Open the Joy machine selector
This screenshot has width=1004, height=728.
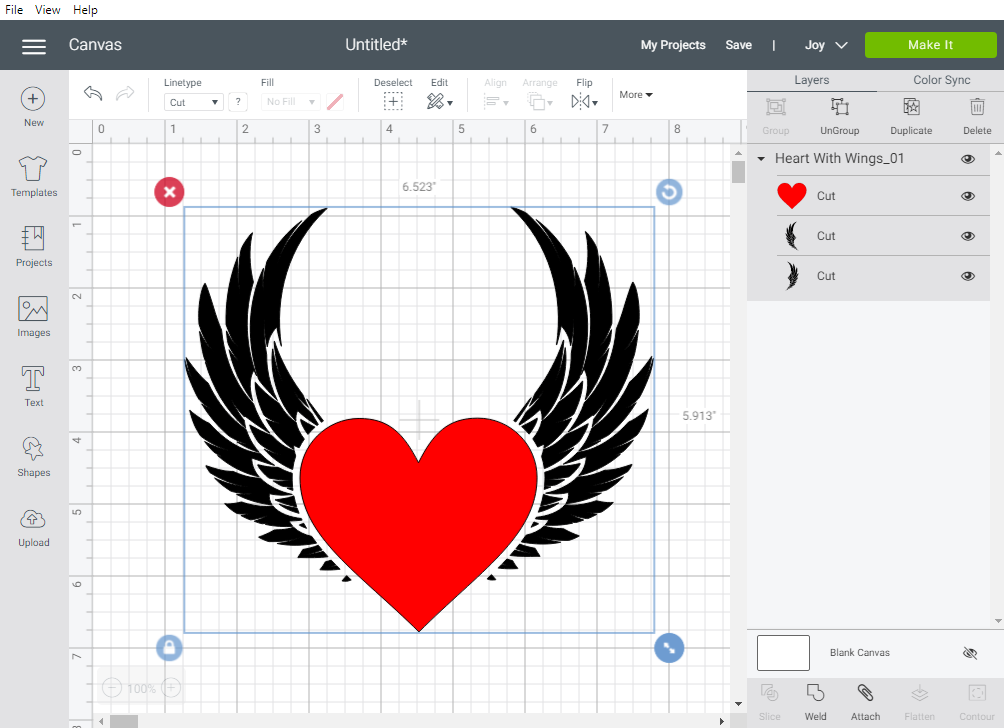tap(826, 45)
